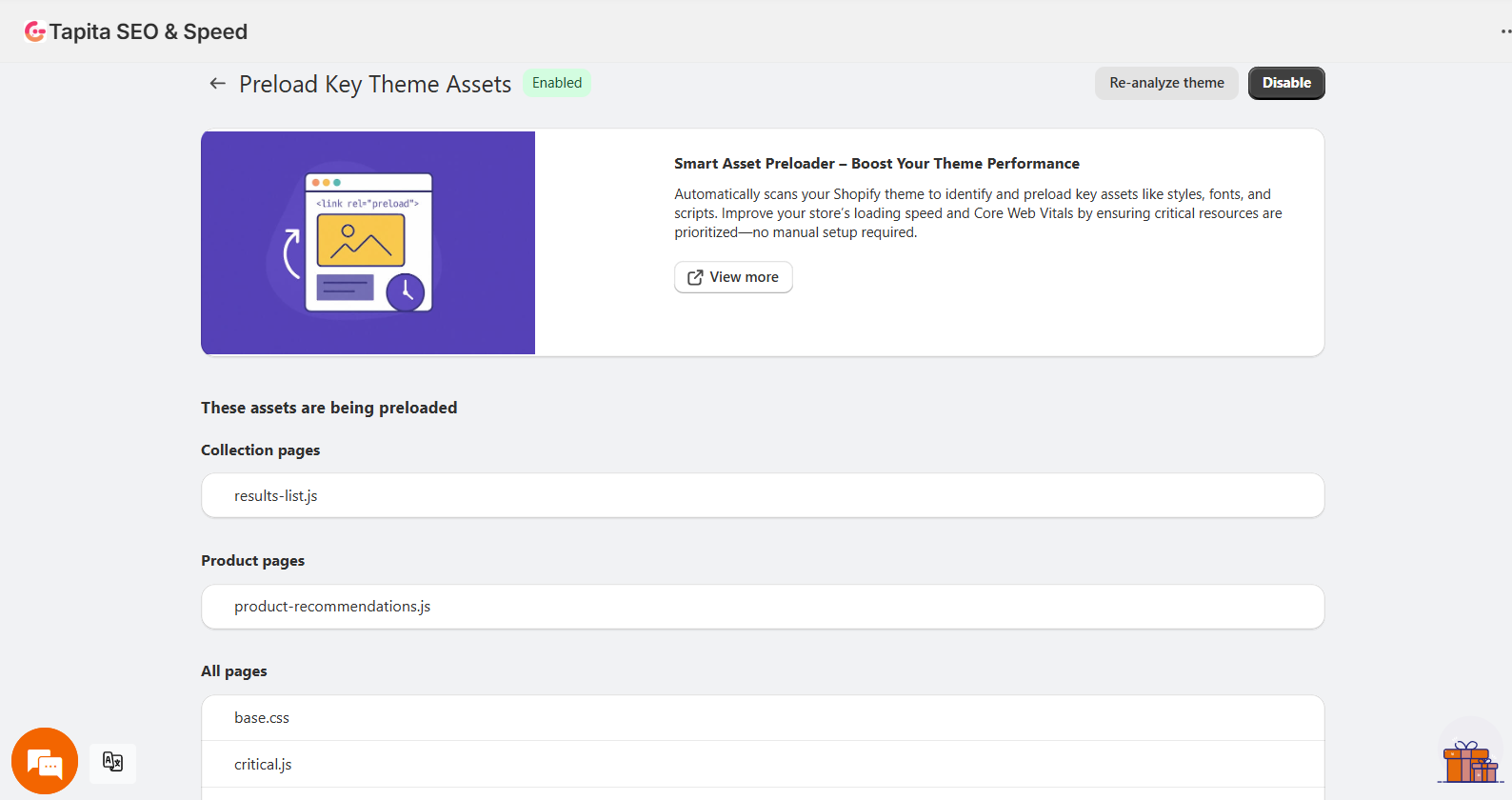1512x800 pixels.
Task: Click the Tapita SEO & Speed title
Action: 149,31
